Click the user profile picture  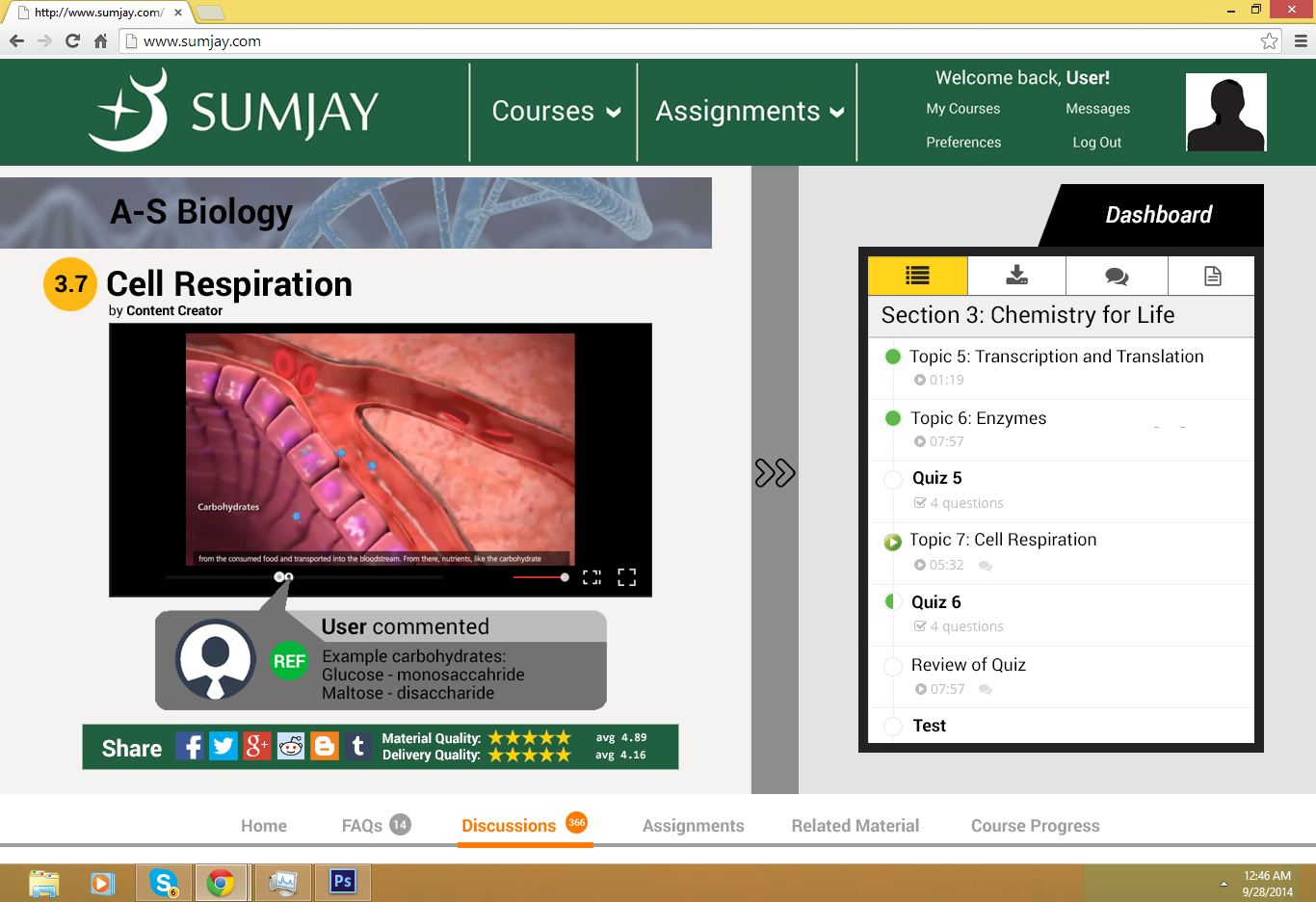click(1225, 113)
